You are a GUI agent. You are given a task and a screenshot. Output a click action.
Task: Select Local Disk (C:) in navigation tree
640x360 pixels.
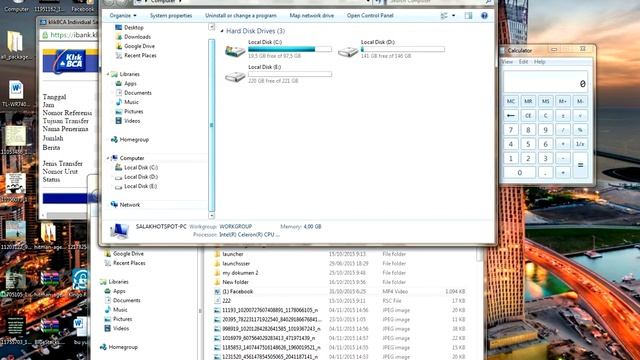coord(136,167)
